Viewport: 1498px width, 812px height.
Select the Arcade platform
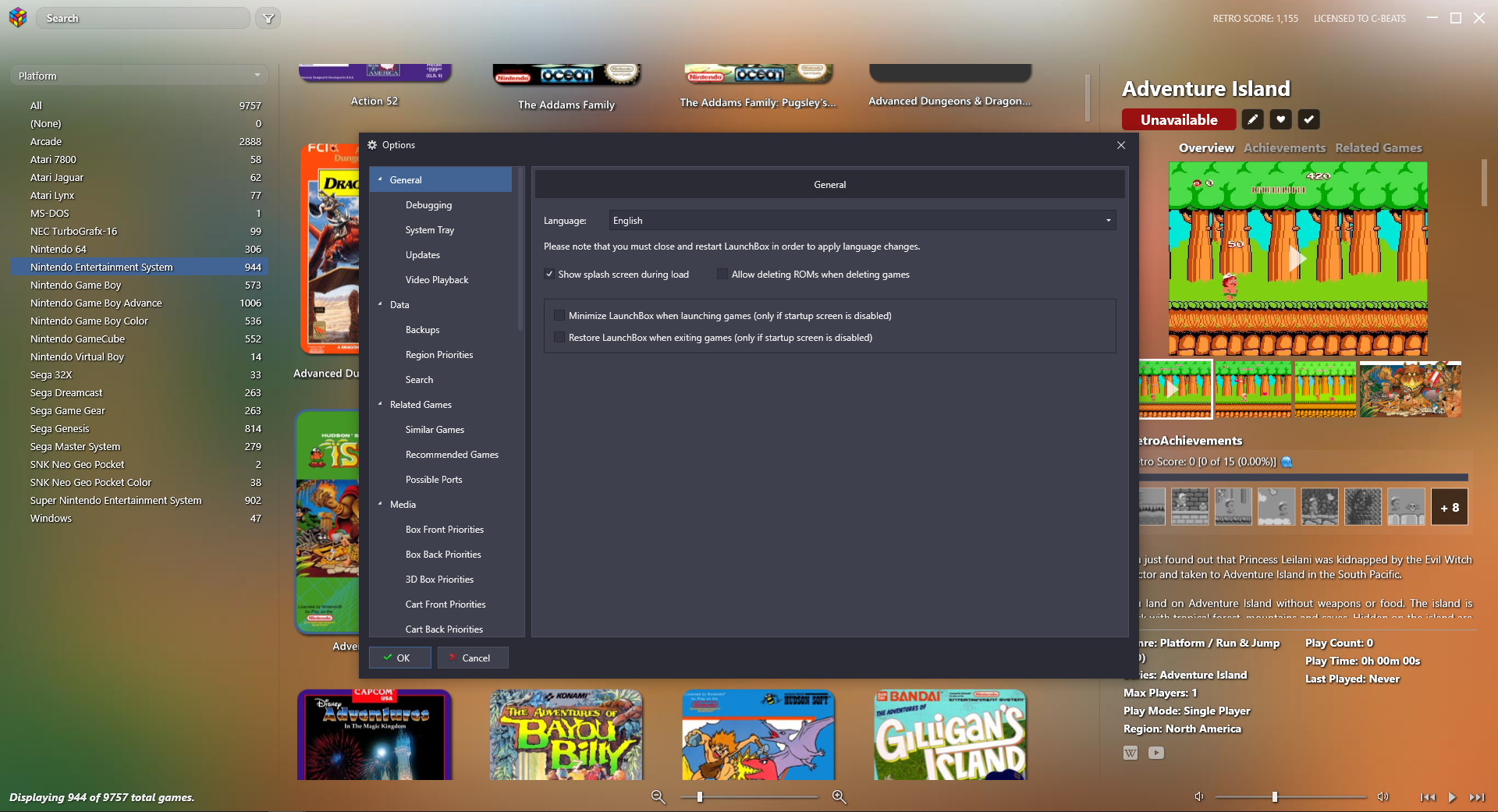pyautogui.click(x=139, y=141)
